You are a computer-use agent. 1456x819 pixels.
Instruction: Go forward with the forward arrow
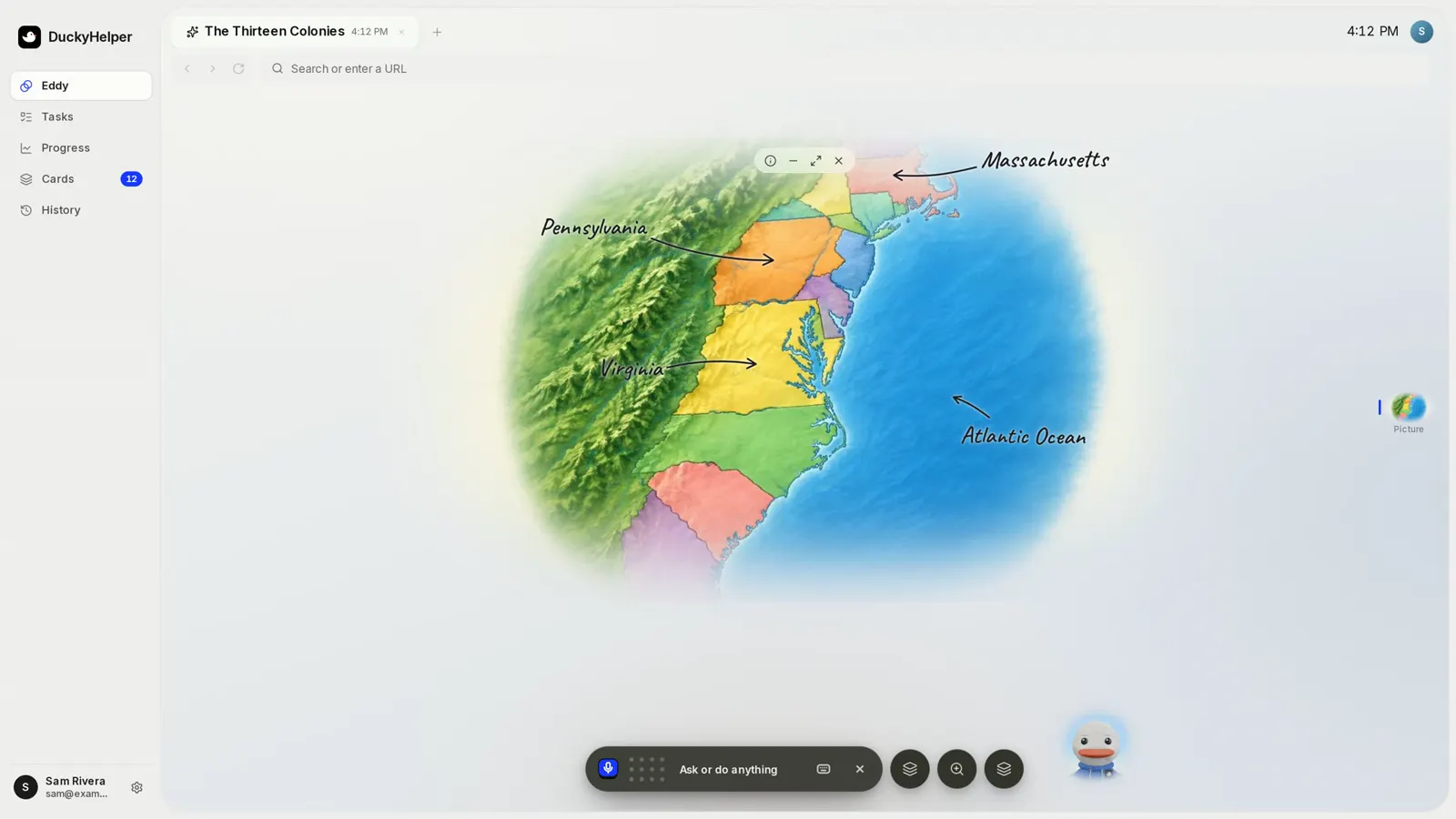coord(213,68)
